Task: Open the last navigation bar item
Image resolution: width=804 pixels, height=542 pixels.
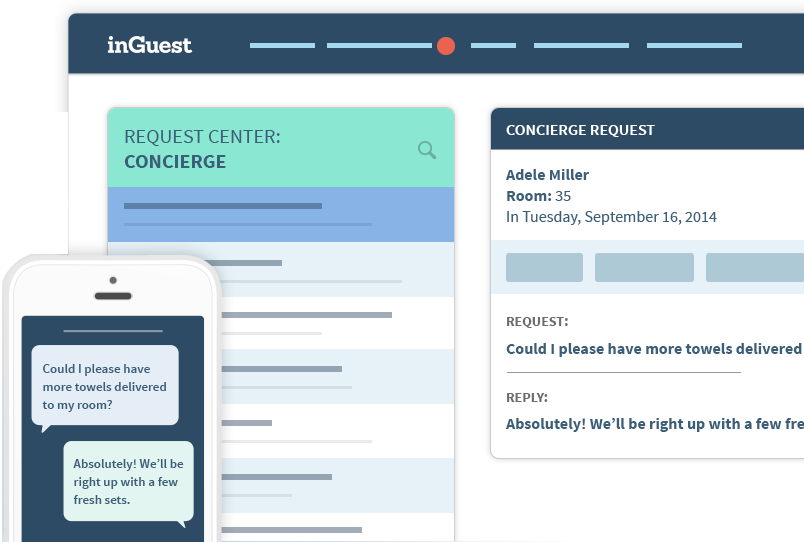Action: tap(694, 46)
